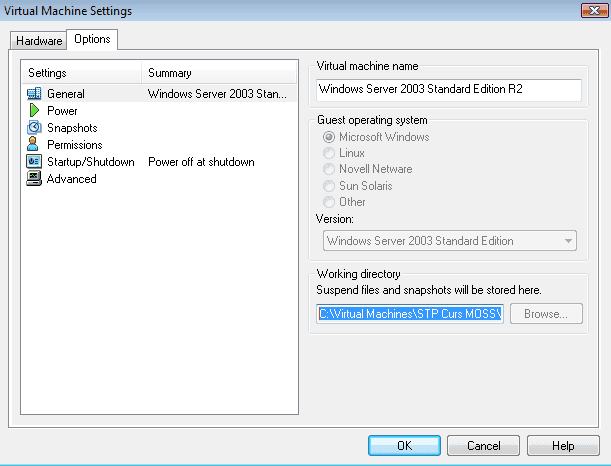
Task: Open the Version dropdown list
Action: (x=450, y=241)
